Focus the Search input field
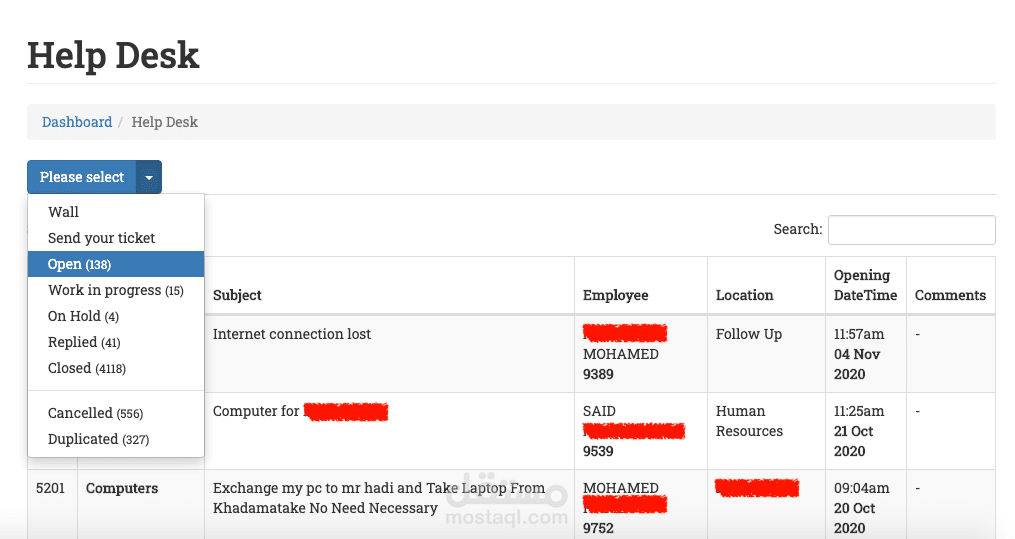Viewport: 1015px width, 539px height. pyautogui.click(x=911, y=229)
